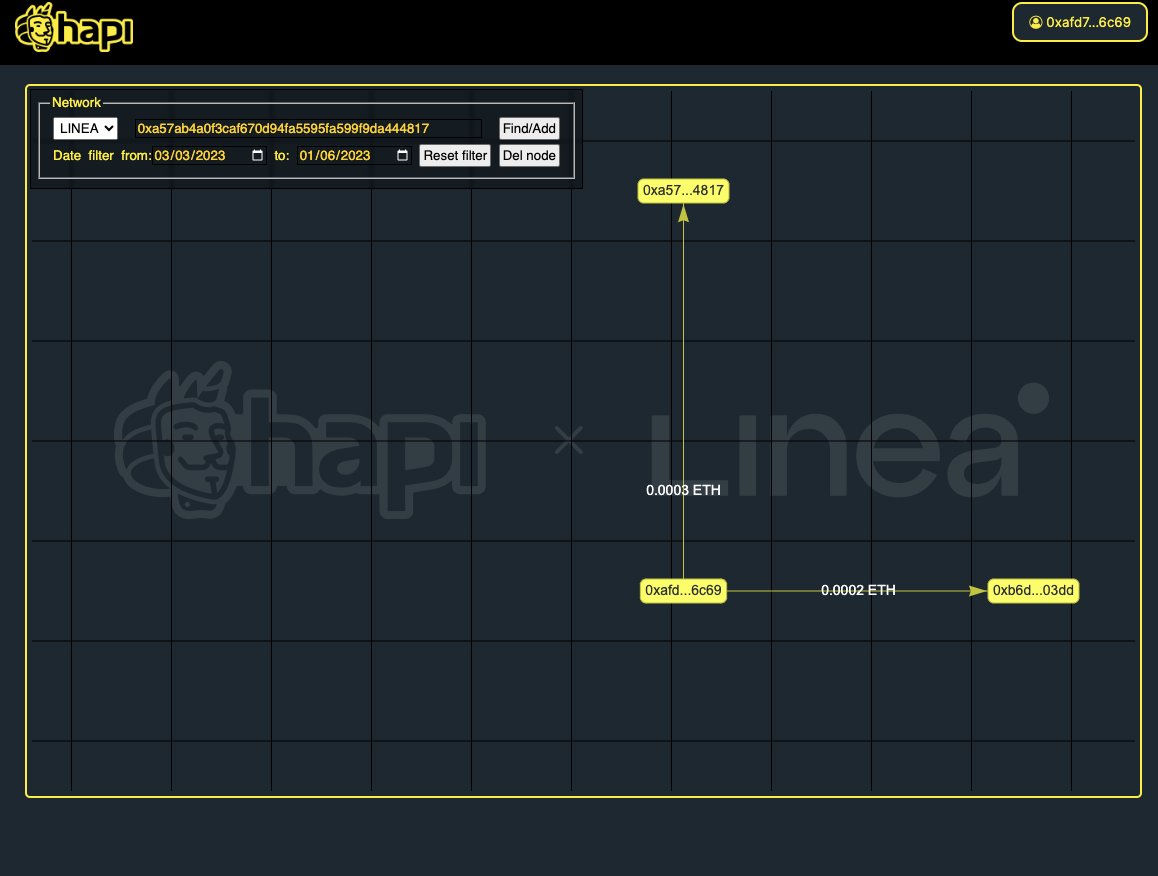Focus the wallet address input field

click(307, 129)
